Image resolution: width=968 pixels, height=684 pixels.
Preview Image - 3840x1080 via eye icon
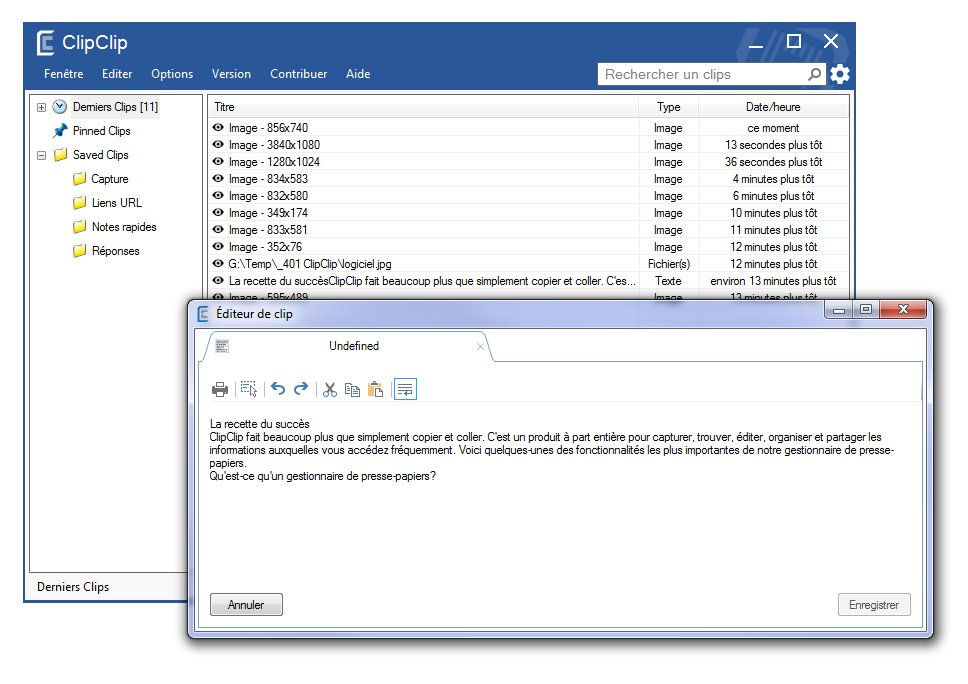tap(218, 144)
